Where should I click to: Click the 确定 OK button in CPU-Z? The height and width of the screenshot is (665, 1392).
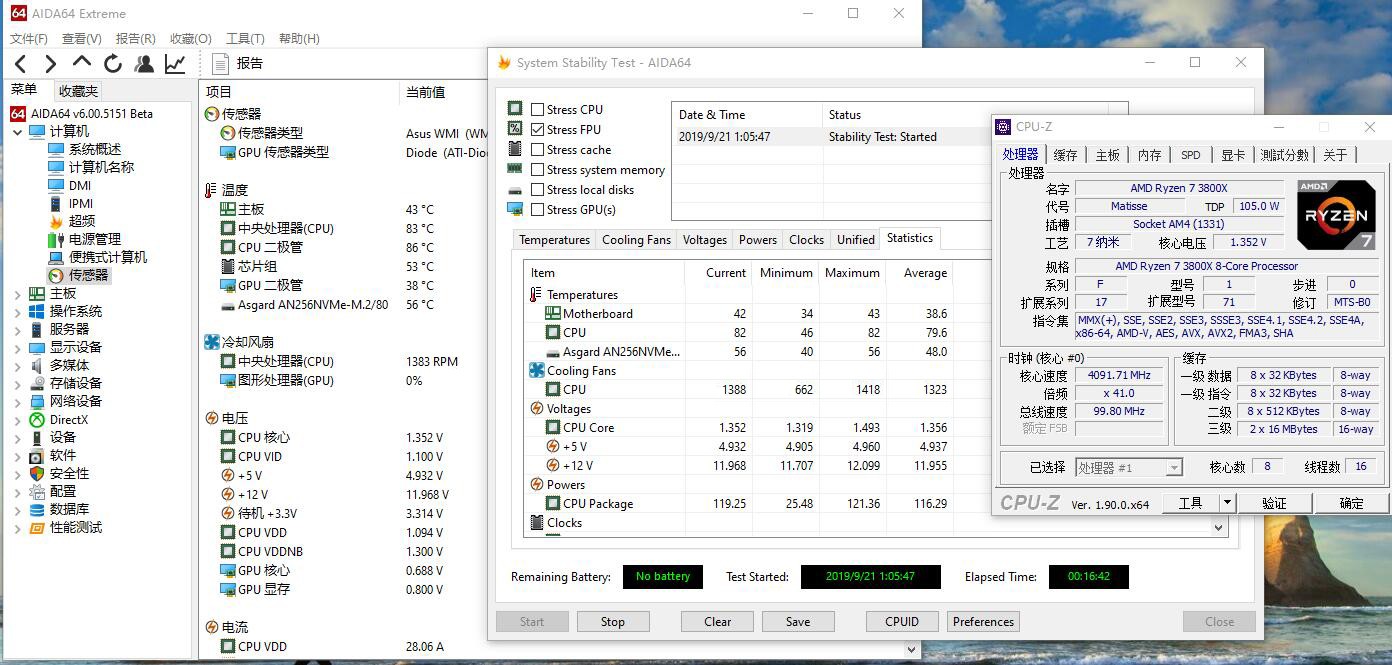pyautogui.click(x=1351, y=503)
